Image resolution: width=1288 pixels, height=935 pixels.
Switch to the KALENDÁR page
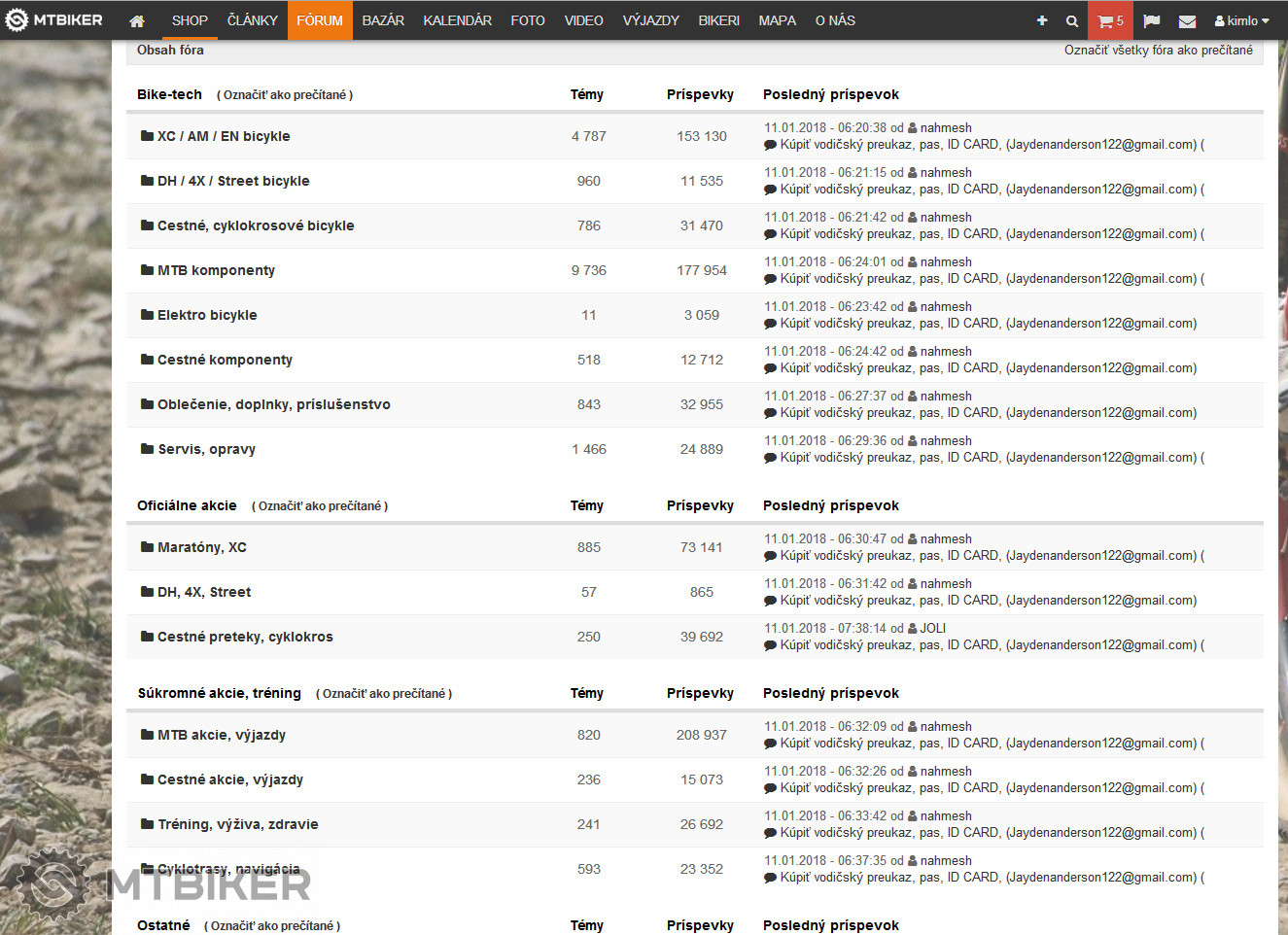click(457, 20)
